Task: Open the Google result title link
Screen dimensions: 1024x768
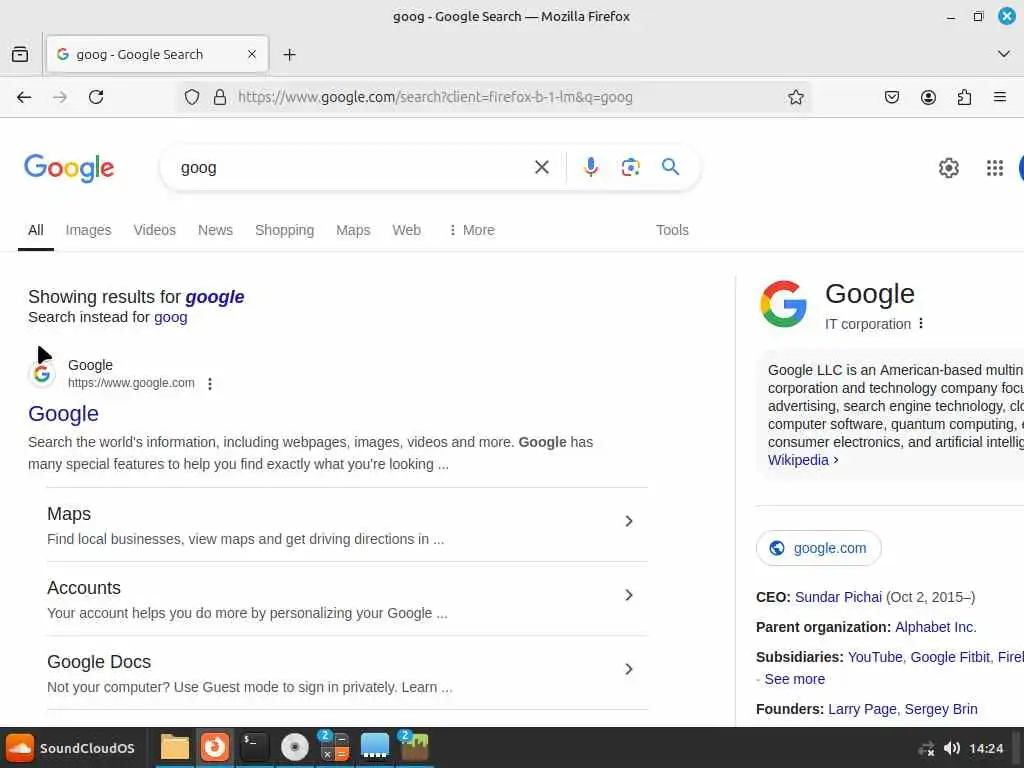Action: (x=63, y=414)
